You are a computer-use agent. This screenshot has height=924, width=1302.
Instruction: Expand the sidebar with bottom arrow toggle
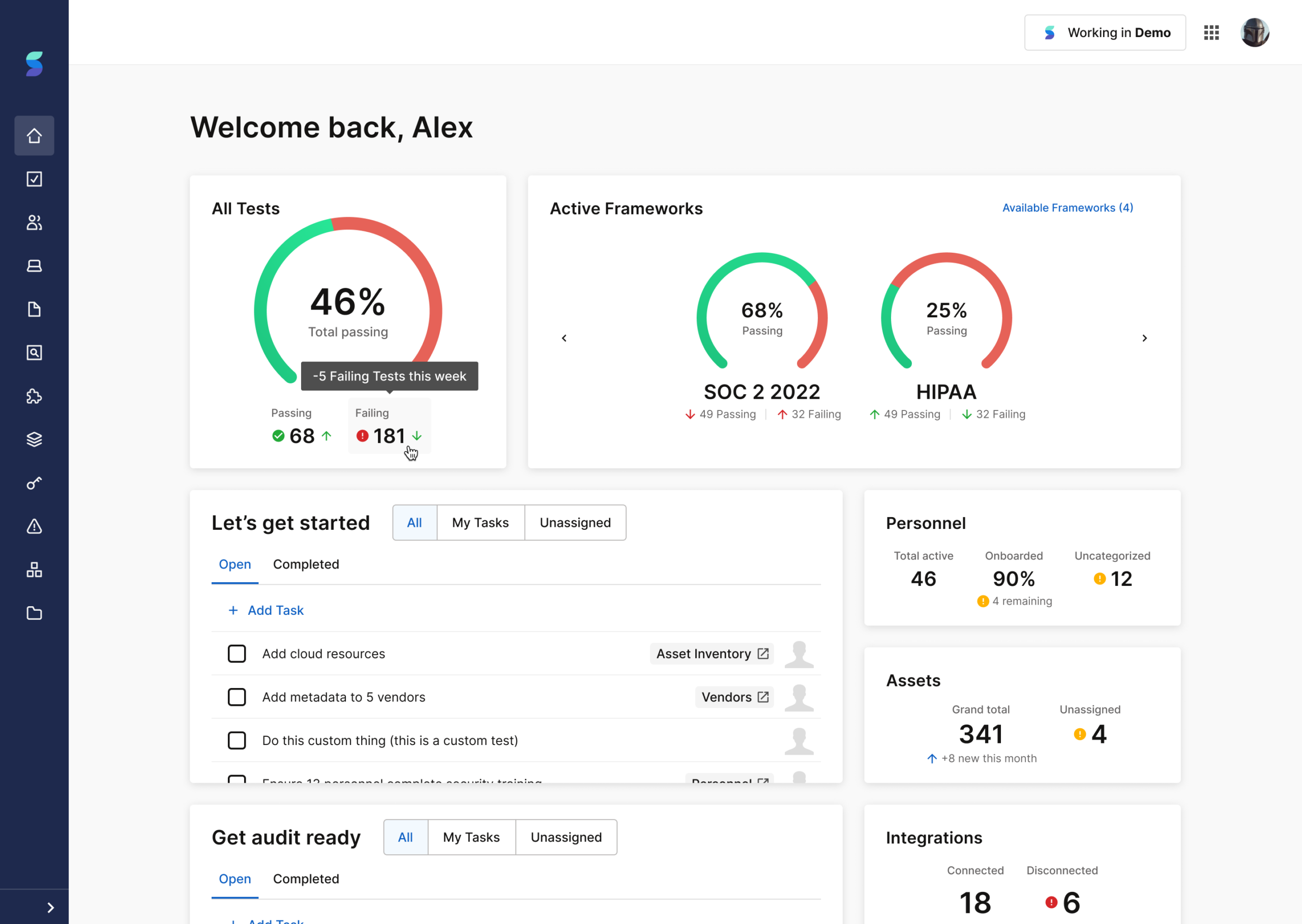(x=50, y=907)
